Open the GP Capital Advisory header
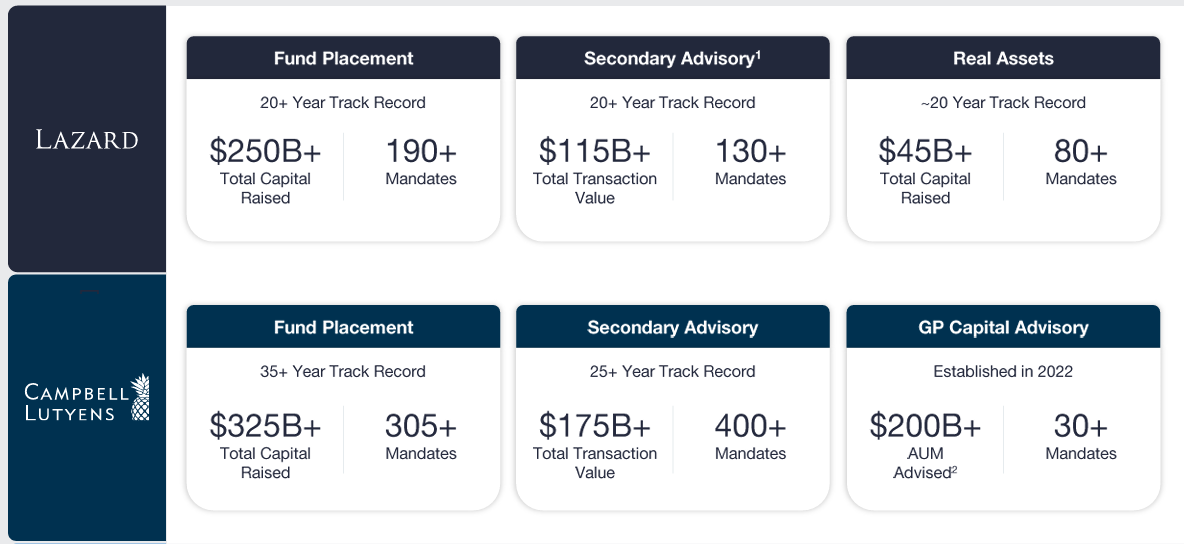 [1003, 328]
